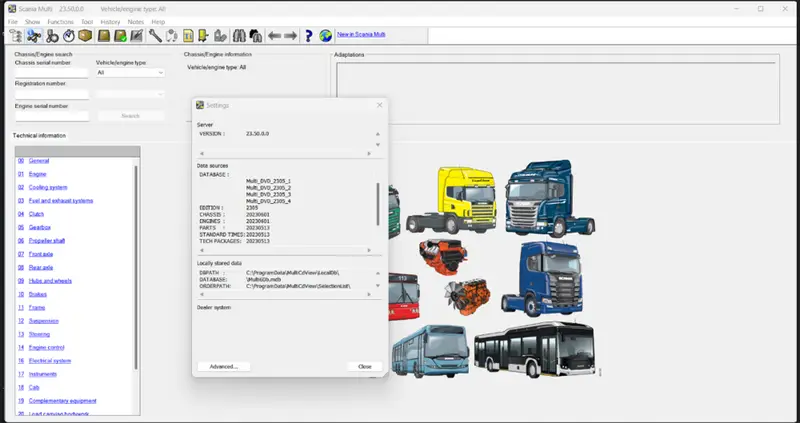Go forward with the right arrow icon
The width and height of the screenshot is (800, 423).
291,36
